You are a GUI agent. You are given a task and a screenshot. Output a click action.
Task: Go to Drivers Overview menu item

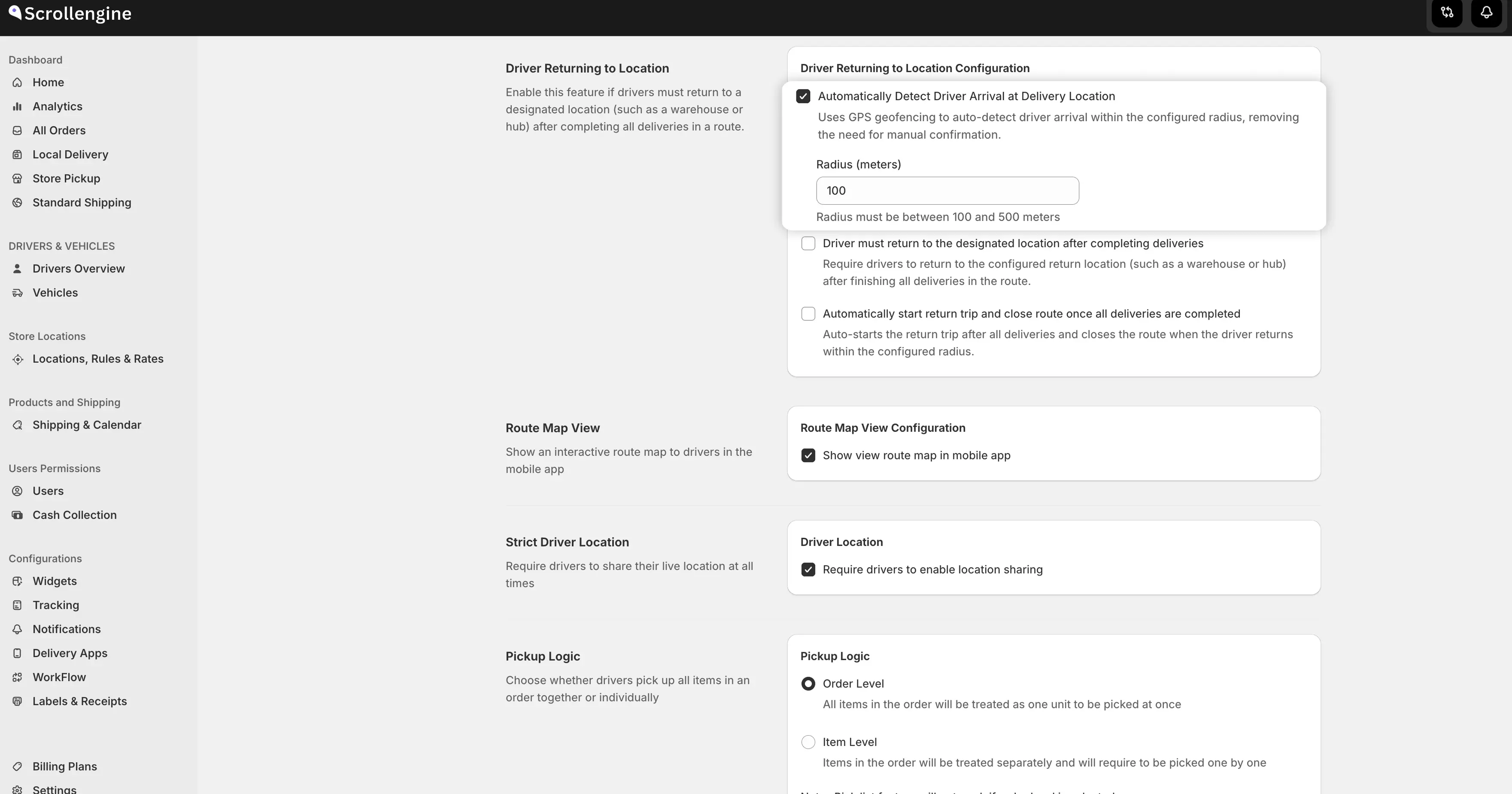click(79, 269)
